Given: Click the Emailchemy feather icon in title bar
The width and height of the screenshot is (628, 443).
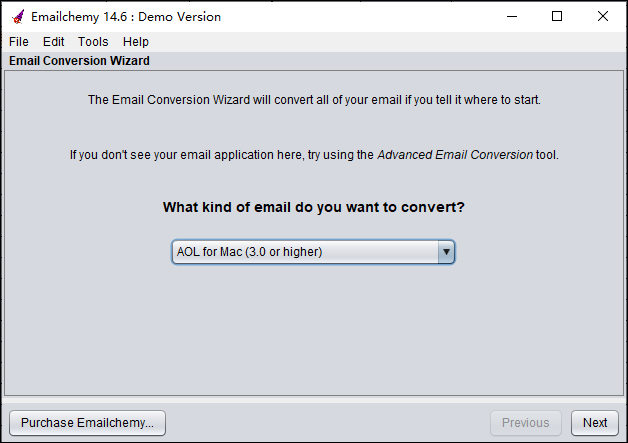Looking at the screenshot, I should (17, 16).
